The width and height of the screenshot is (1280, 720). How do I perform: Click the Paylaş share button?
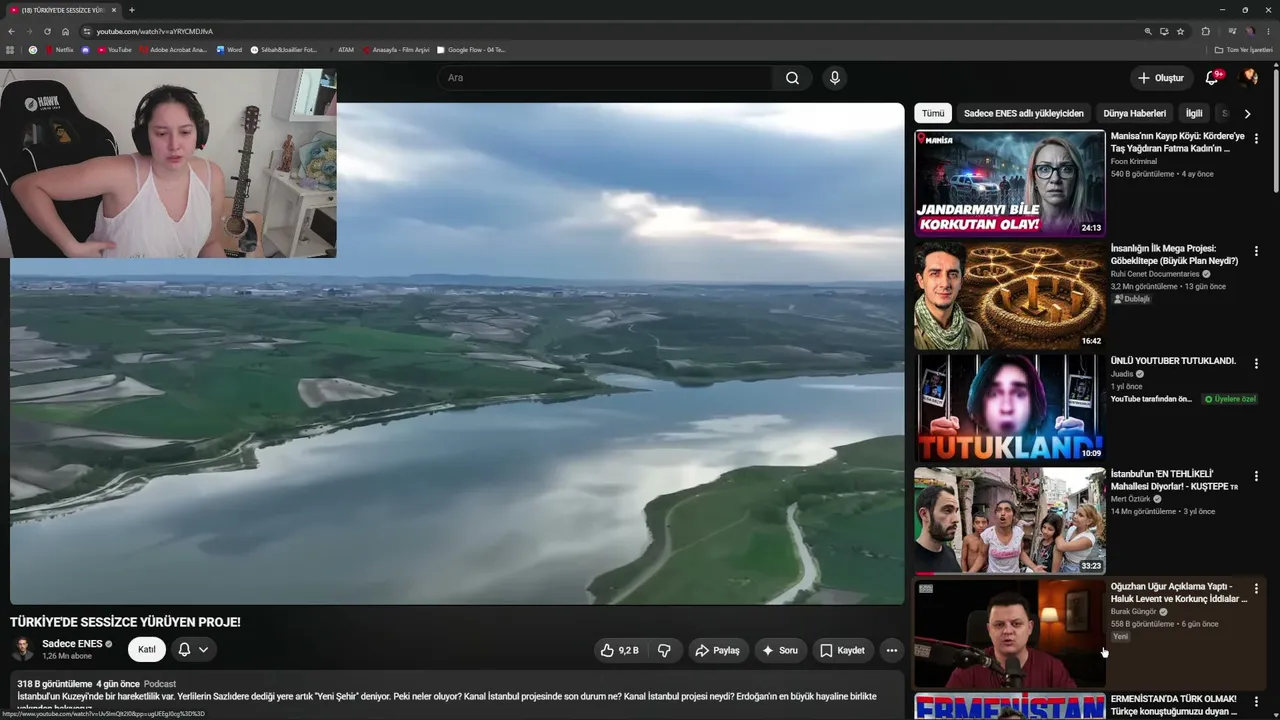(x=718, y=650)
